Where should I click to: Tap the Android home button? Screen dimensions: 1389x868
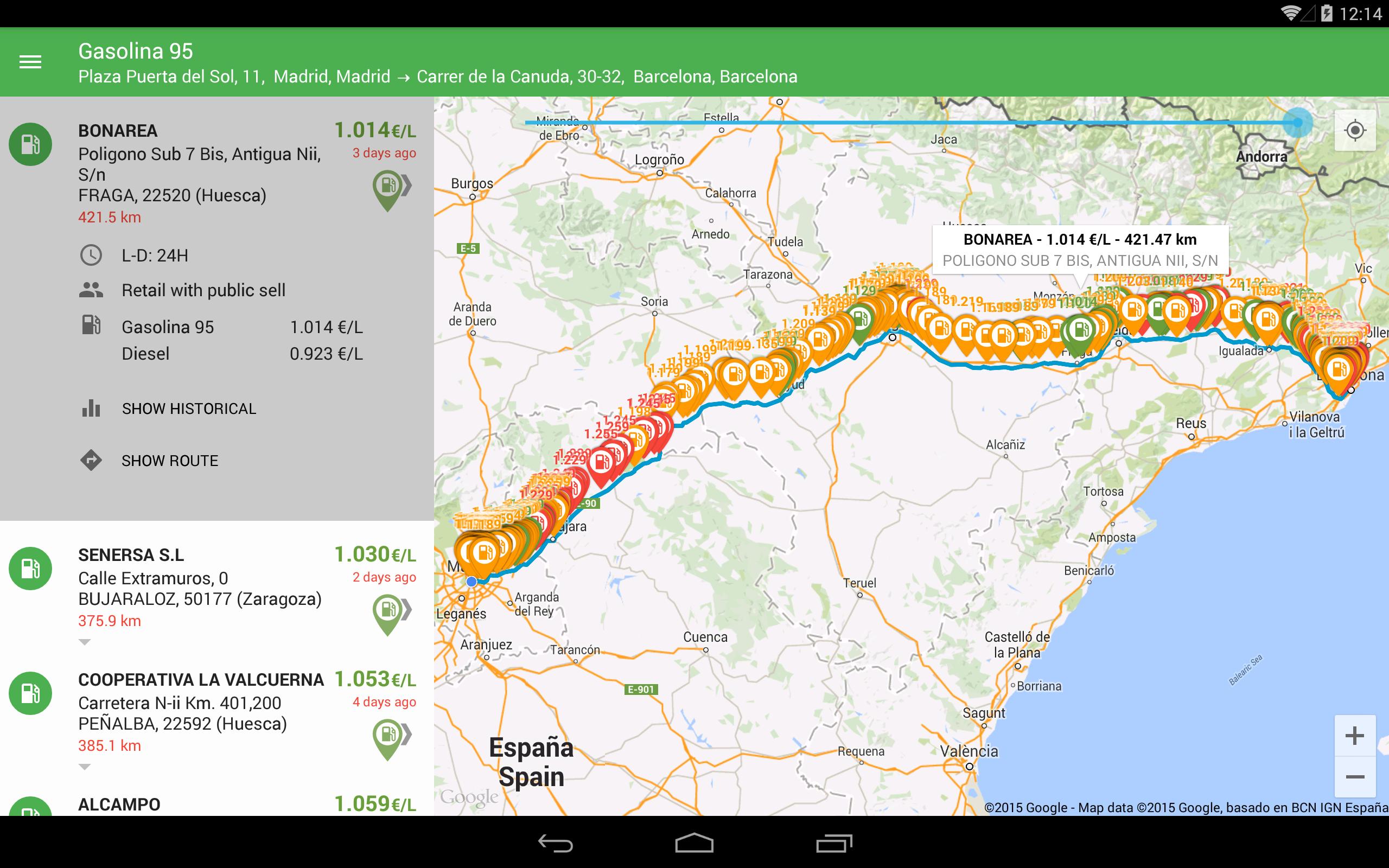pyautogui.click(x=694, y=843)
